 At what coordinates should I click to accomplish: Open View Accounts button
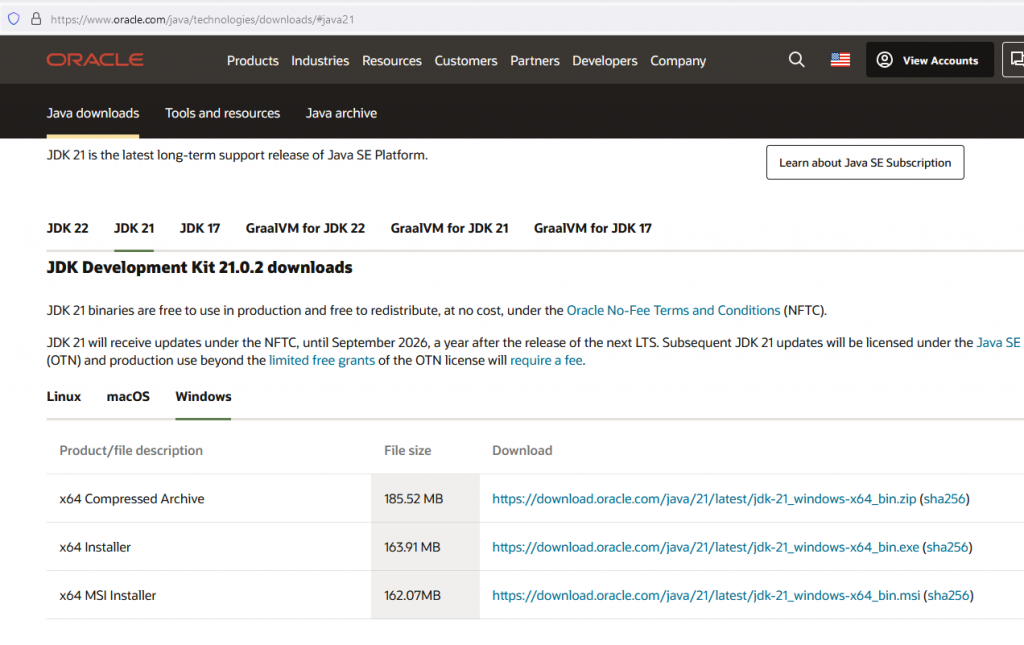tap(929, 60)
